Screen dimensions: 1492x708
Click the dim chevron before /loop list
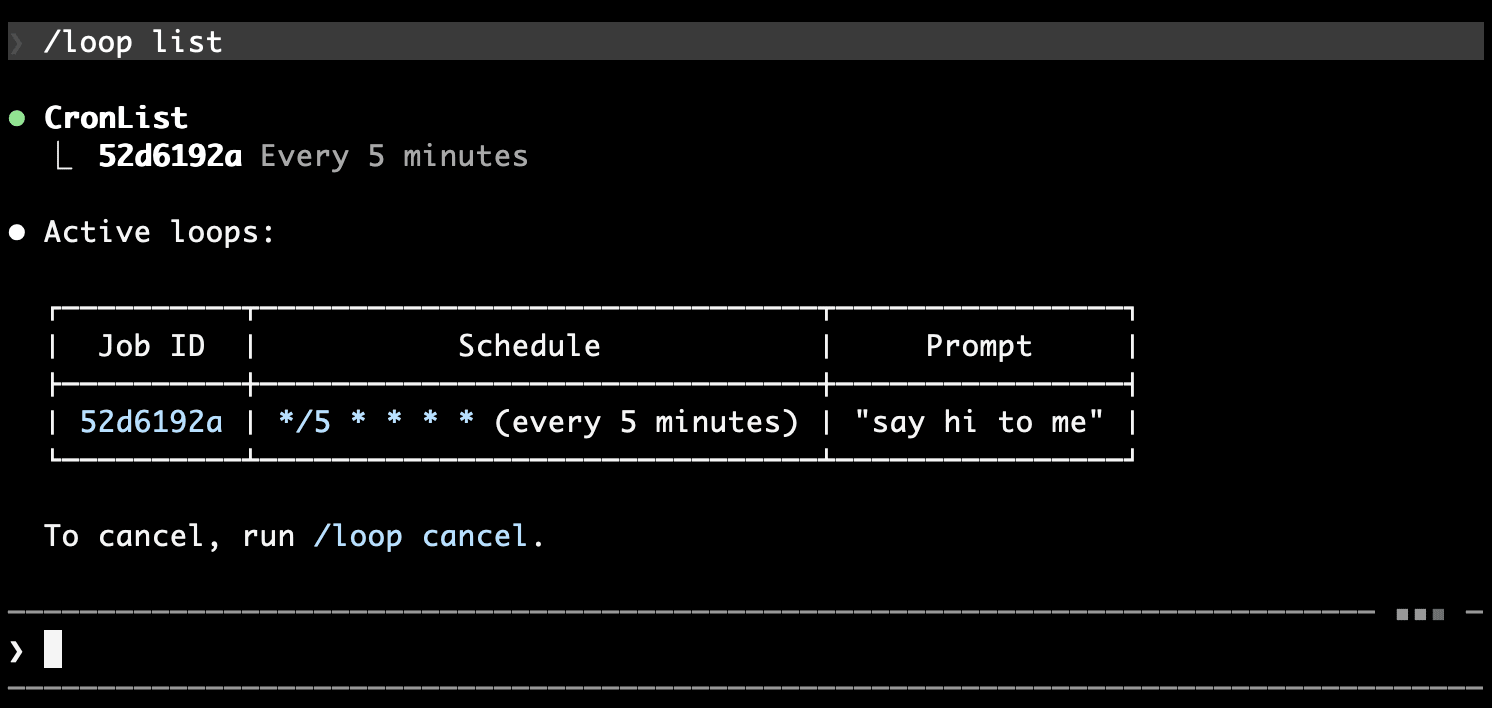pyautogui.click(x=16, y=42)
